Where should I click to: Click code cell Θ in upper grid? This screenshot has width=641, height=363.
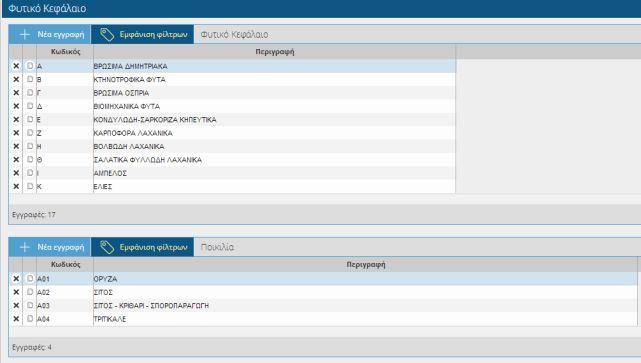click(65, 160)
